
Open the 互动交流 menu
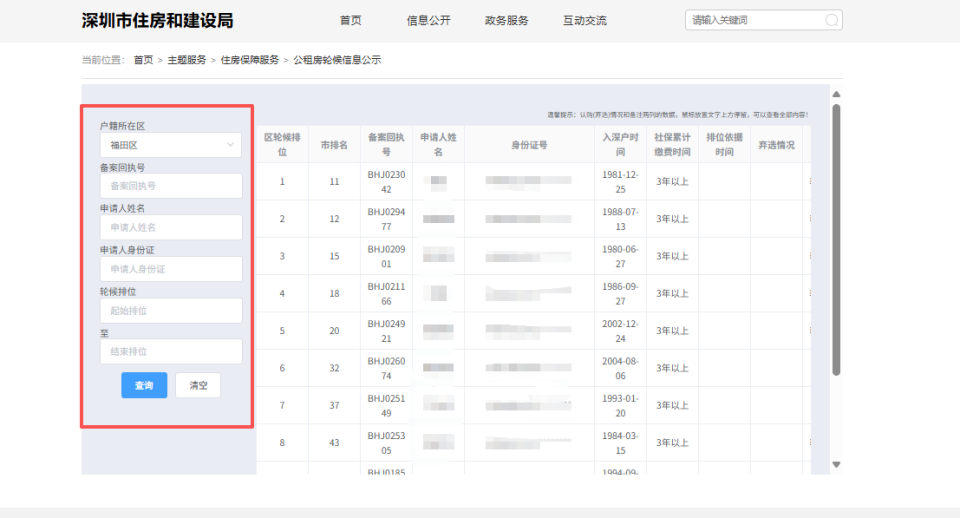coord(585,20)
